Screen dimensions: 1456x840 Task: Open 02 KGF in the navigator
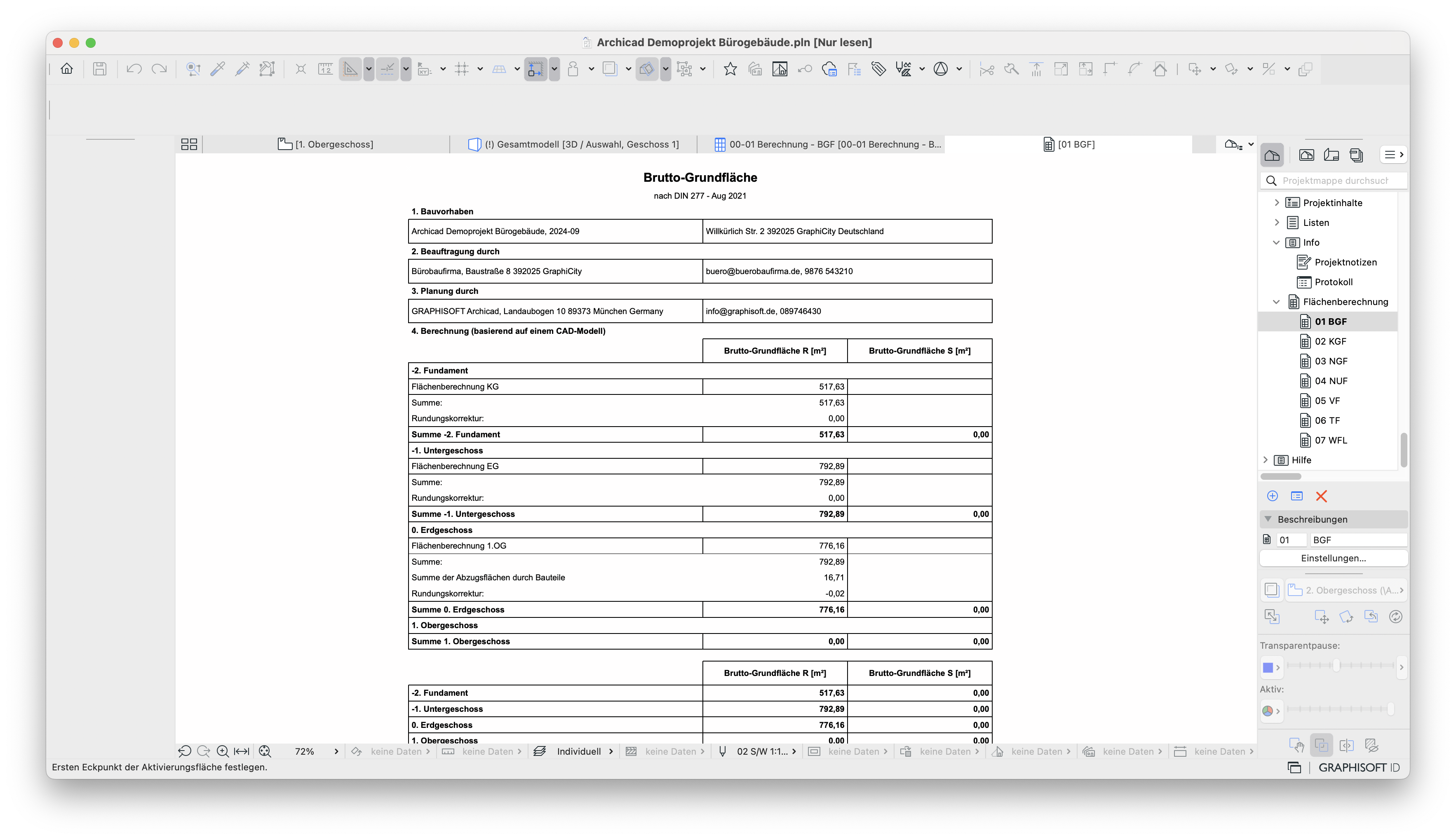pyautogui.click(x=1330, y=341)
